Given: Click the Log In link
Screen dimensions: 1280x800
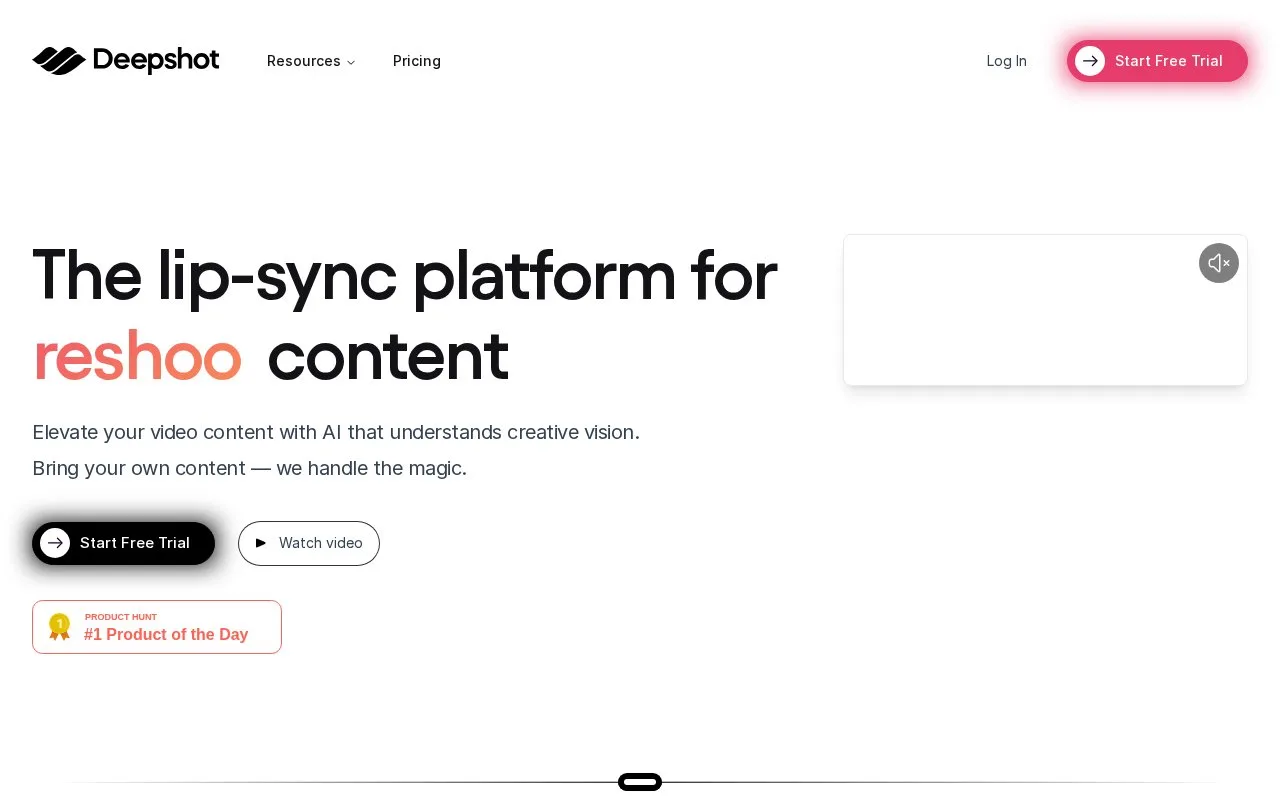Looking at the screenshot, I should point(1006,61).
